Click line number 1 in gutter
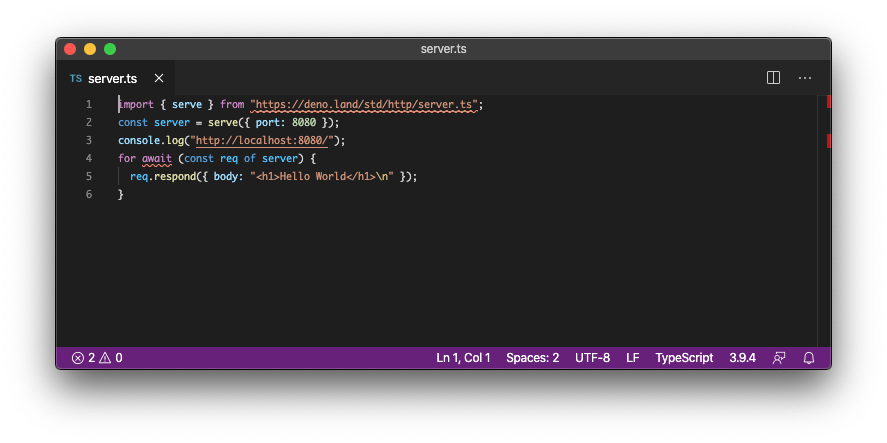The height and width of the screenshot is (443, 887). click(x=89, y=105)
